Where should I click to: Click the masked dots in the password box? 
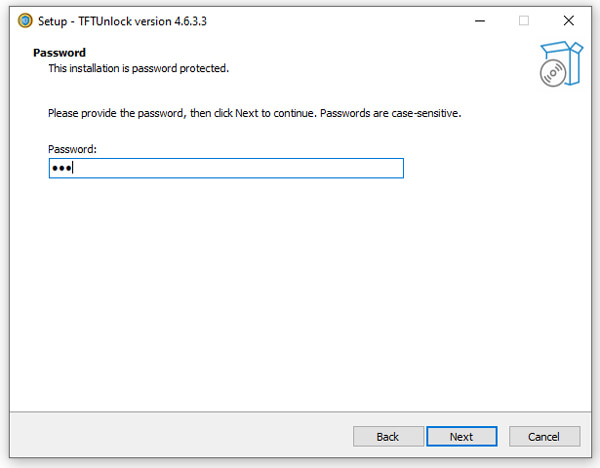(62, 168)
